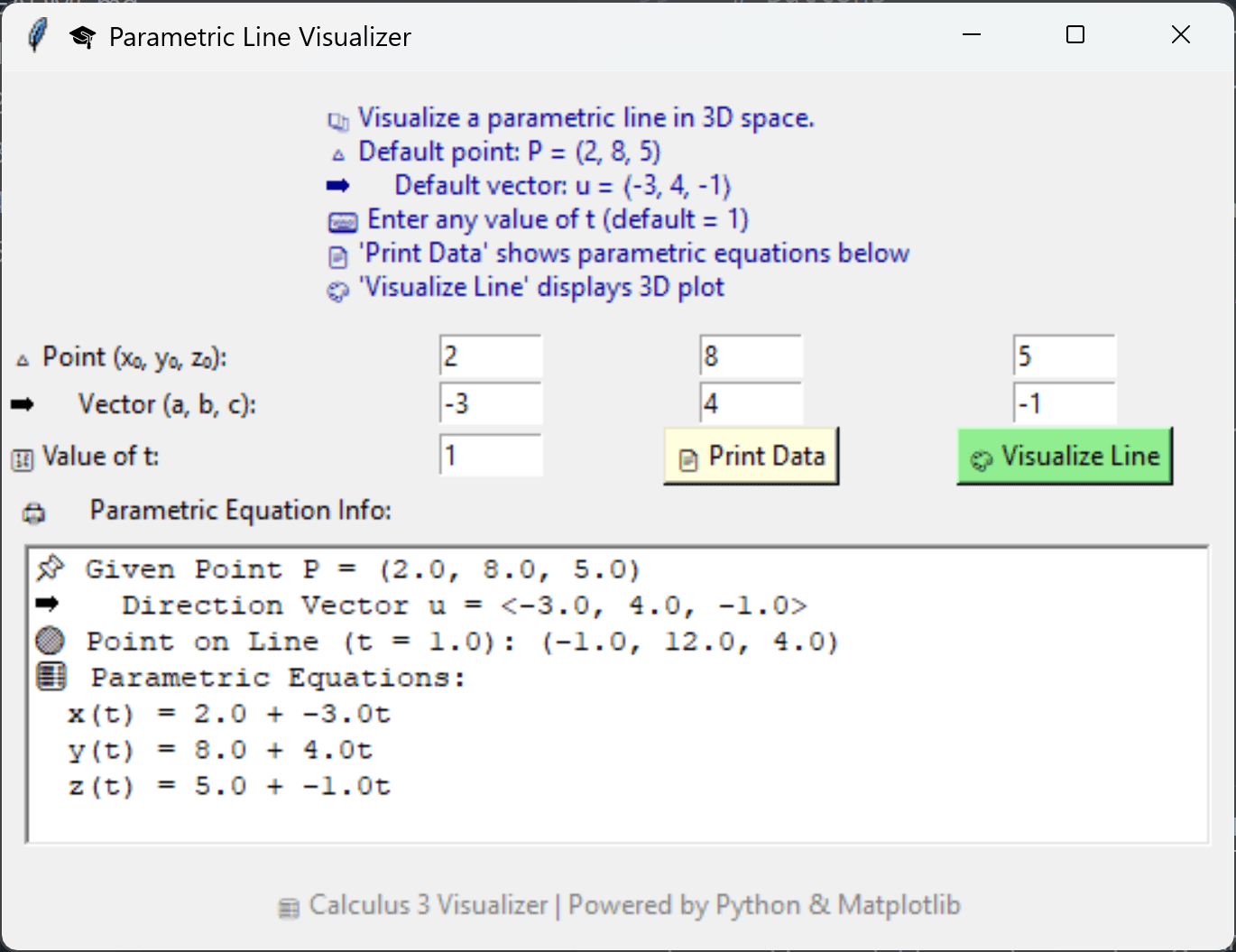Click the pushpin icon before Given Point
The height and width of the screenshot is (952, 1236).
[51, 568]
